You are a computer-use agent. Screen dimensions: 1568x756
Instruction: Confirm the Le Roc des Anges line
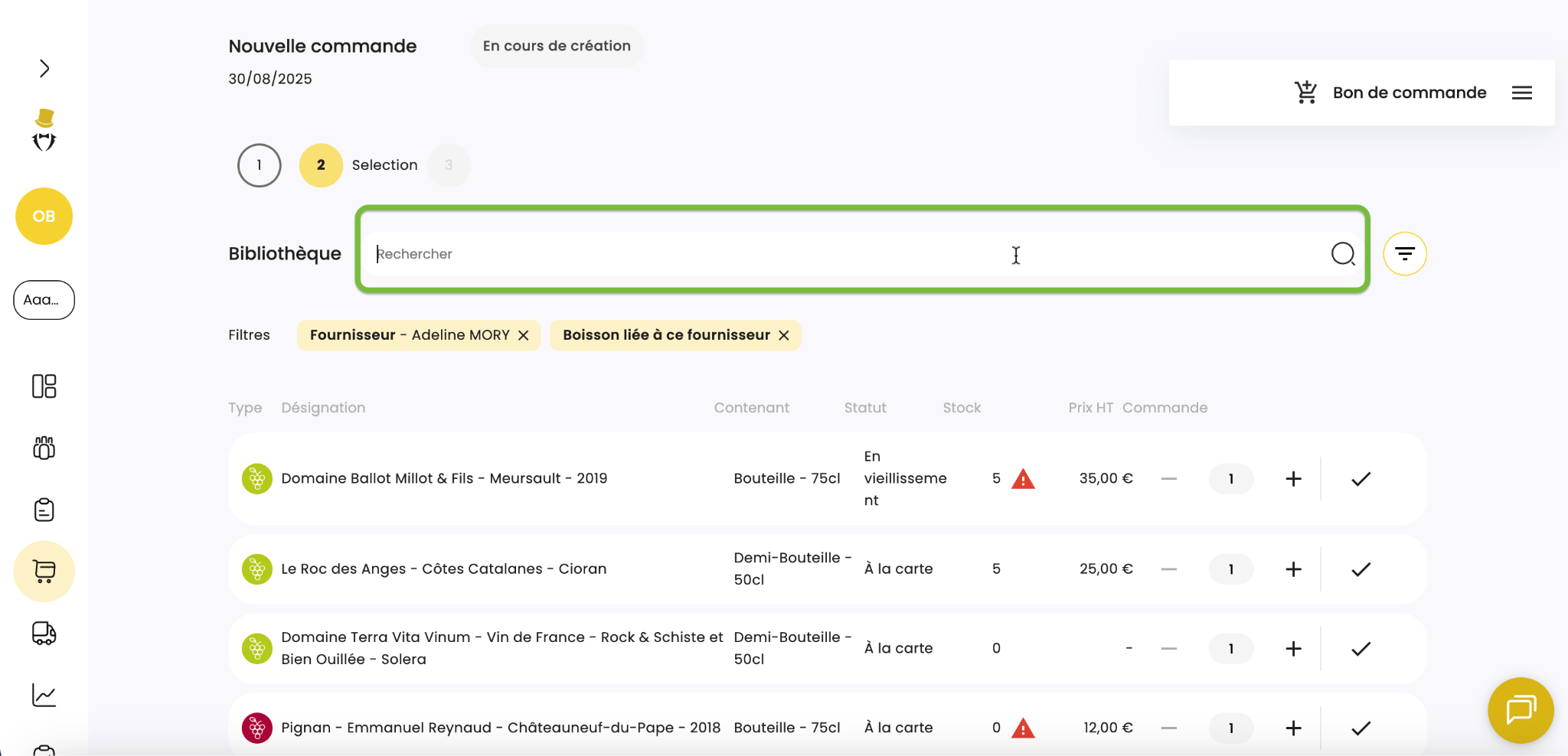[1361, 569]
